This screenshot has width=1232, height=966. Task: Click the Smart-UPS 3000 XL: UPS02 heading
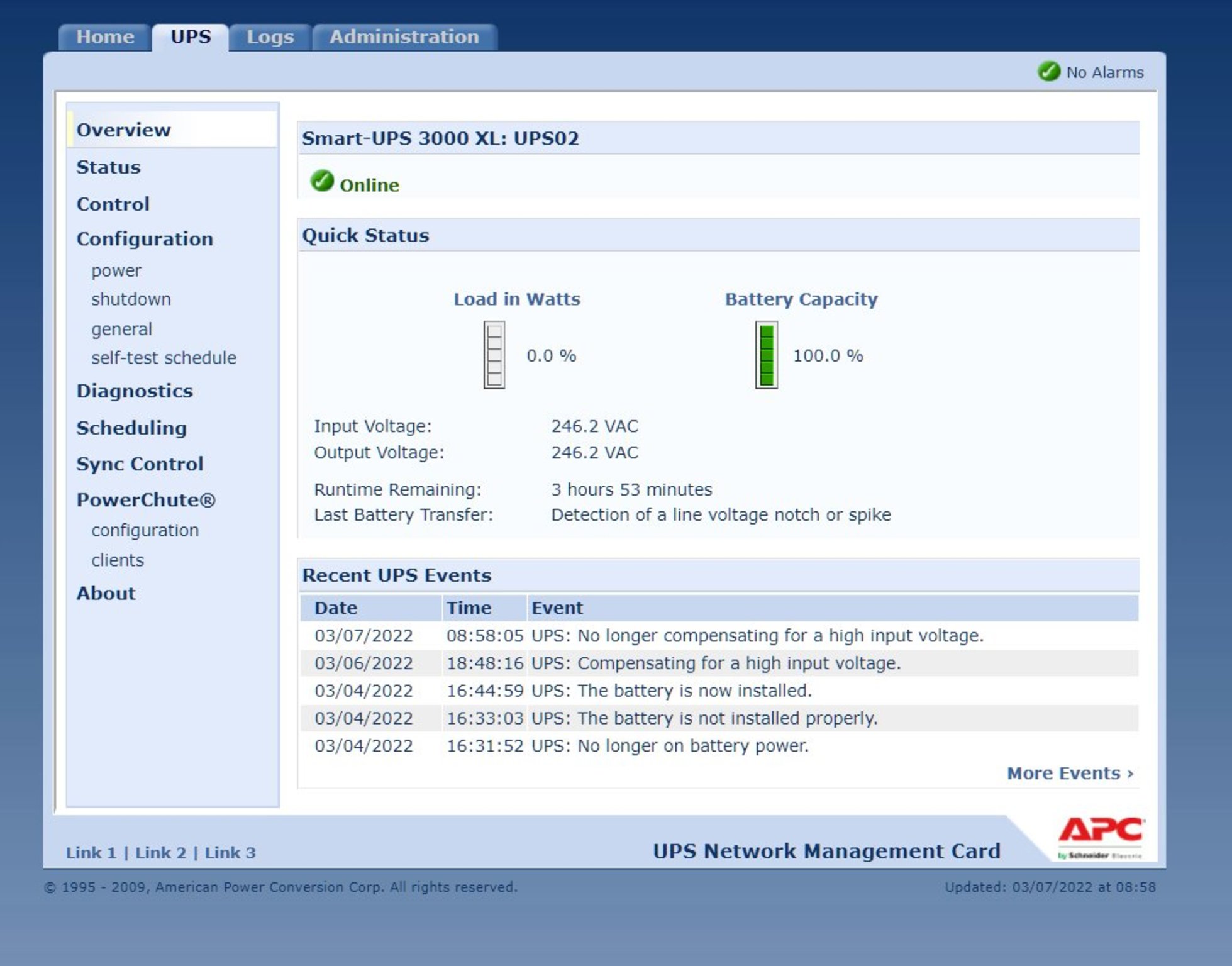[440, 138]
